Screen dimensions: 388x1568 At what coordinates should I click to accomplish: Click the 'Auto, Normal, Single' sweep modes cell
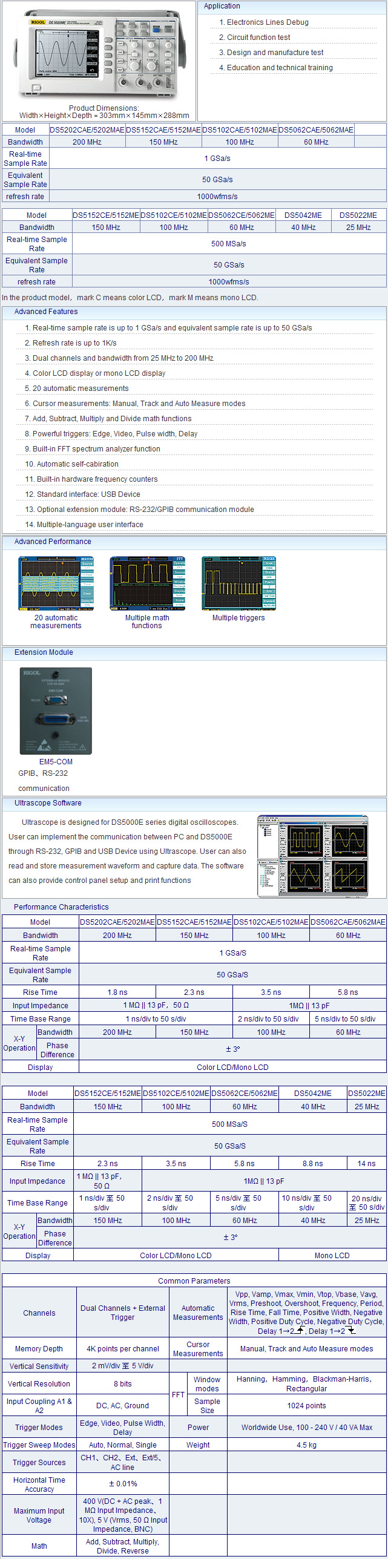(122, 1446)
